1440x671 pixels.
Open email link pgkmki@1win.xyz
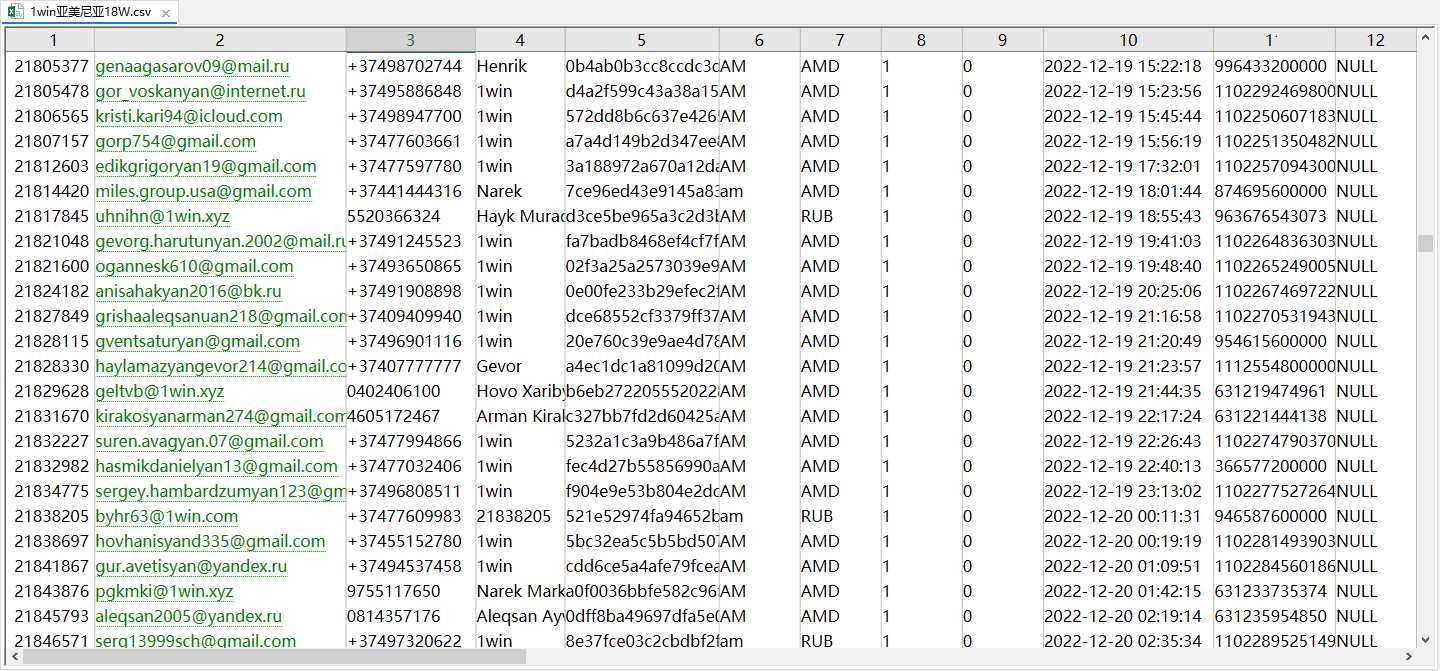(164, 591)
